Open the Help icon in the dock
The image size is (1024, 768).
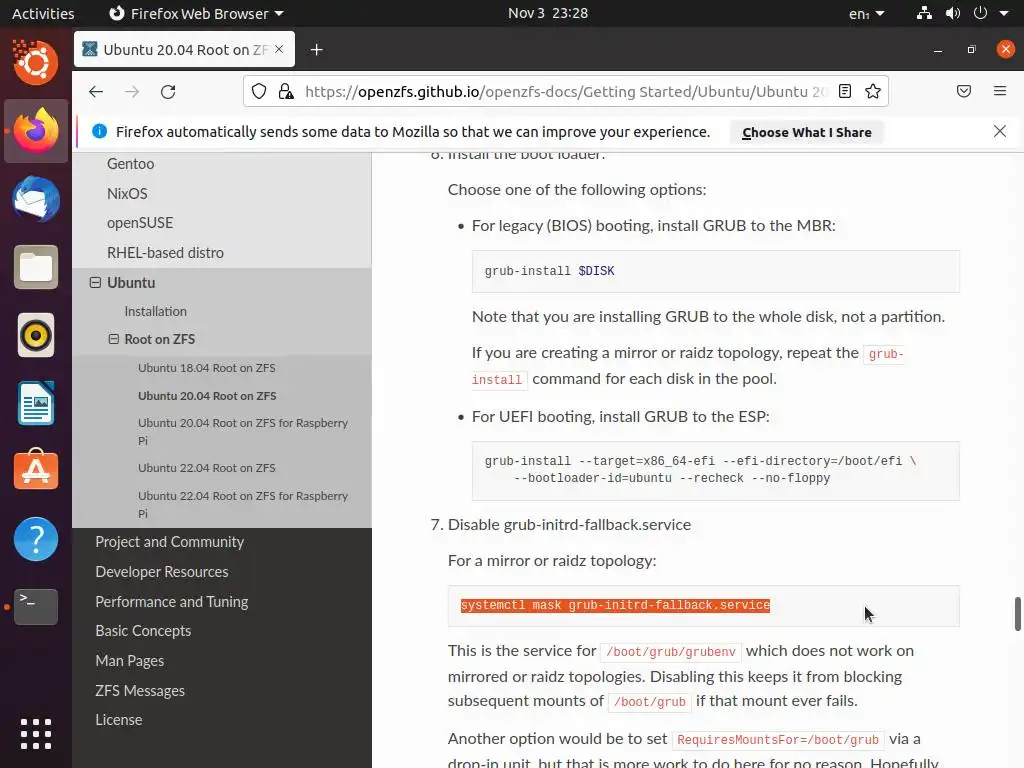click(36, 539)
